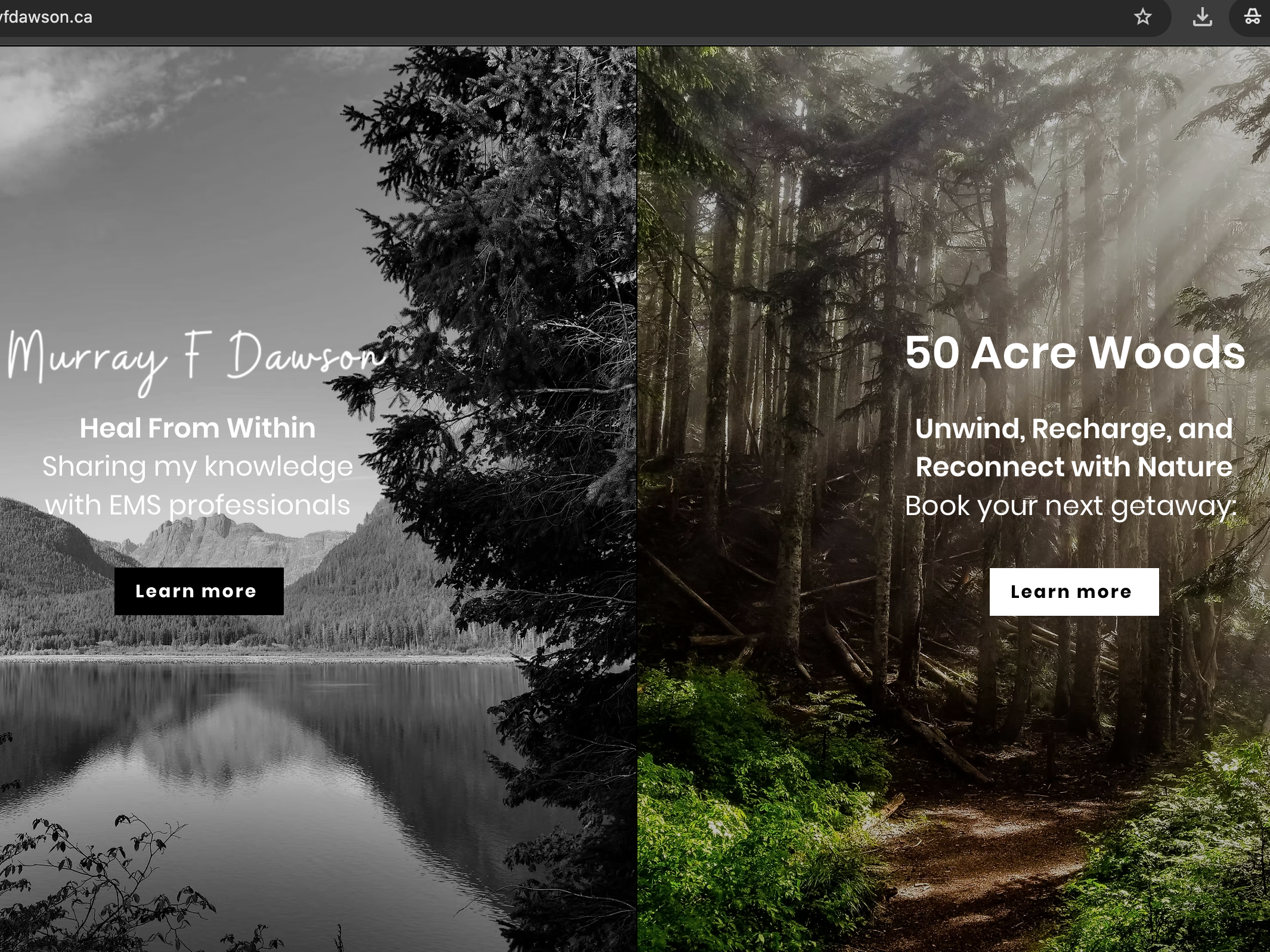Select the fdawson.ca URL in address bar
This screenshot has height=952, width=1270.
[46, 17]
